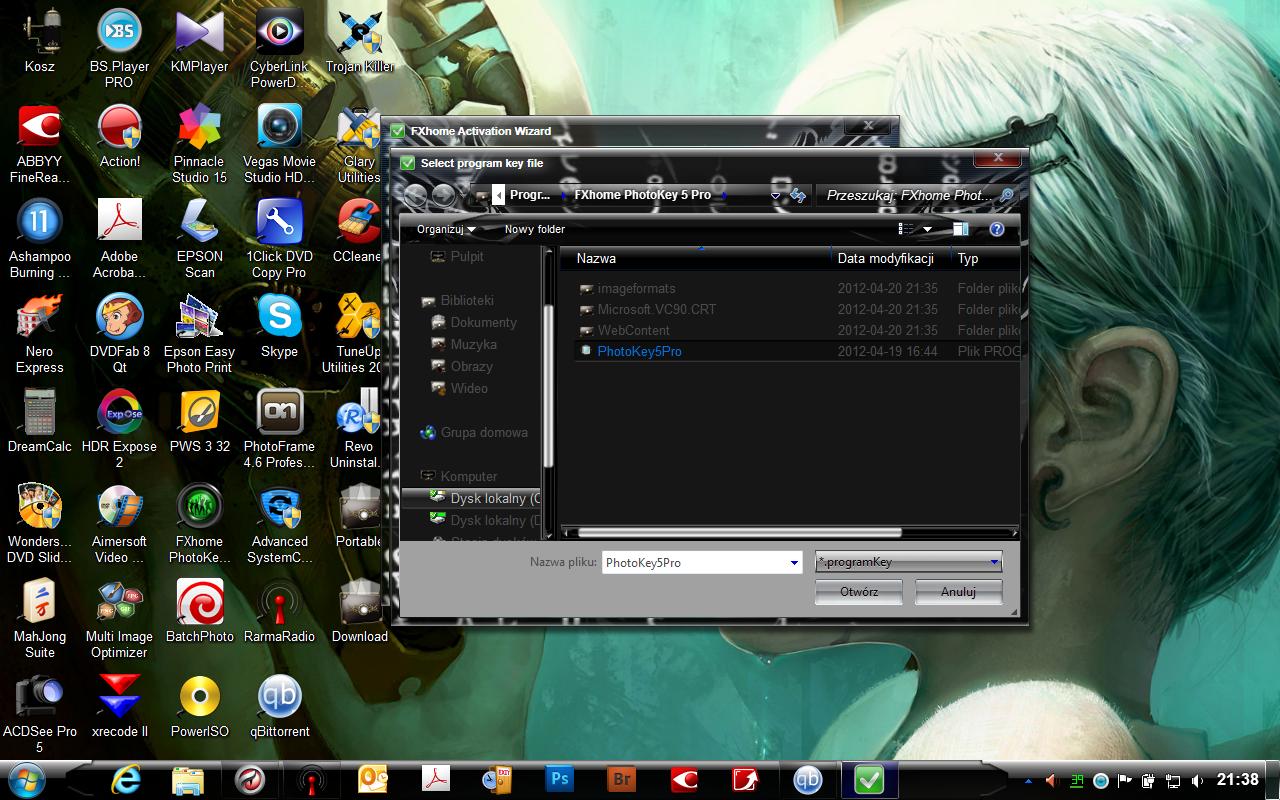The height and width of the screenshot is (800, 1280).
Task: Open PowerISO desktop icon
Action: click(x=199, y=707)
